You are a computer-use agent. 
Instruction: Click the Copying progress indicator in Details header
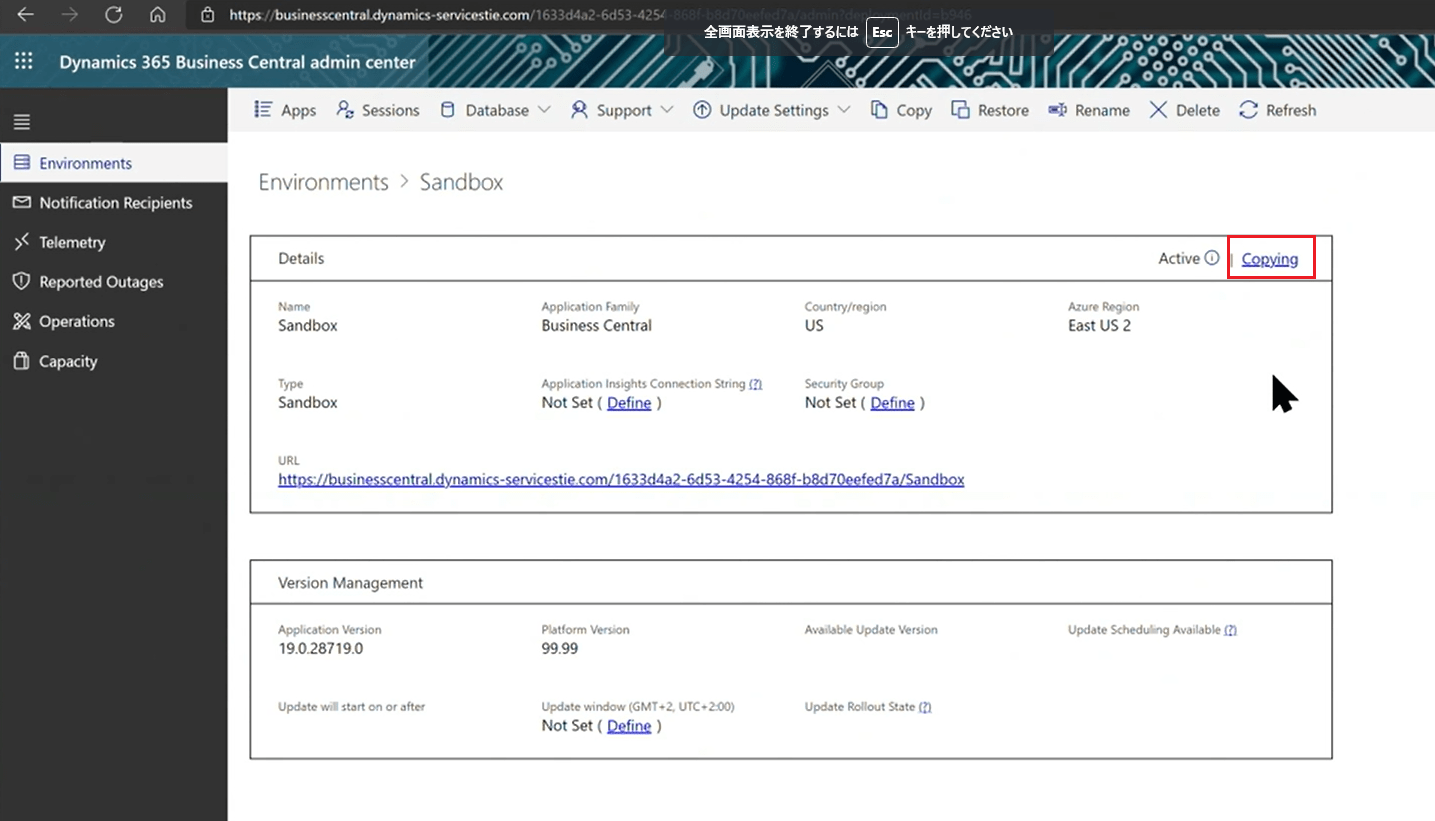(x=1269, y=258)
